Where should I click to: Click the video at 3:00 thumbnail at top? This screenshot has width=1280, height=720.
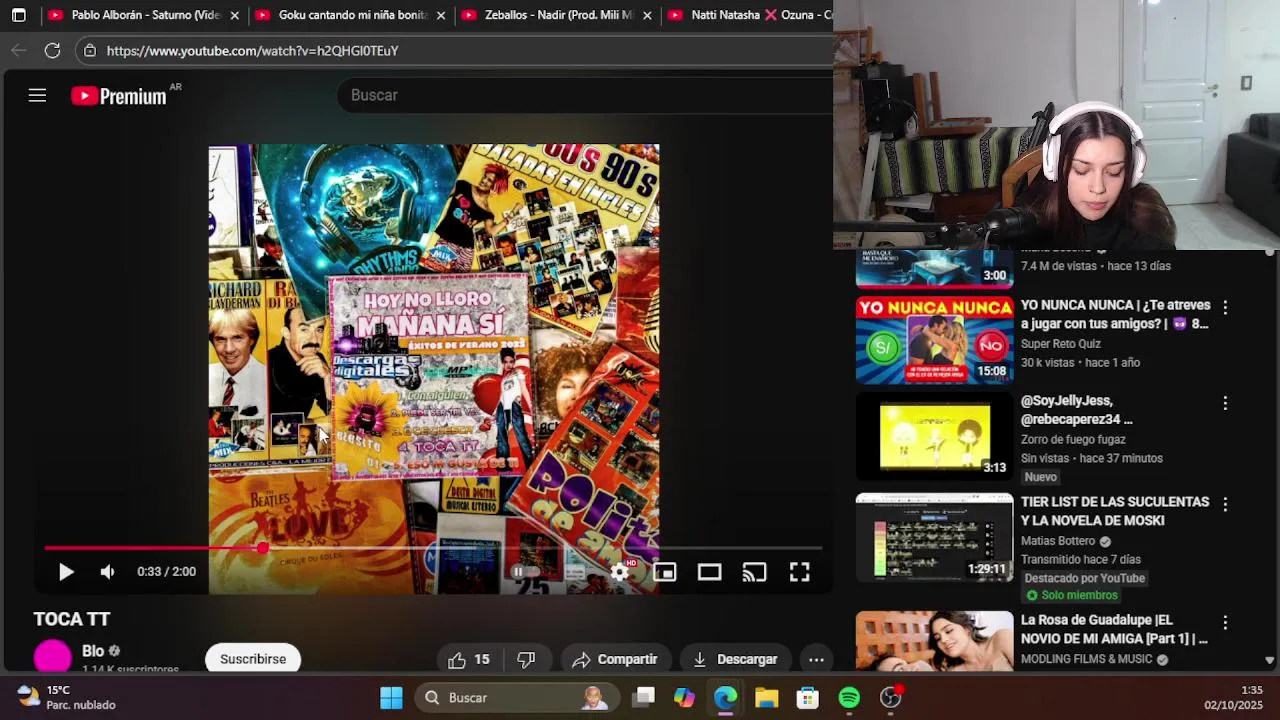click(x=934, y=268)
